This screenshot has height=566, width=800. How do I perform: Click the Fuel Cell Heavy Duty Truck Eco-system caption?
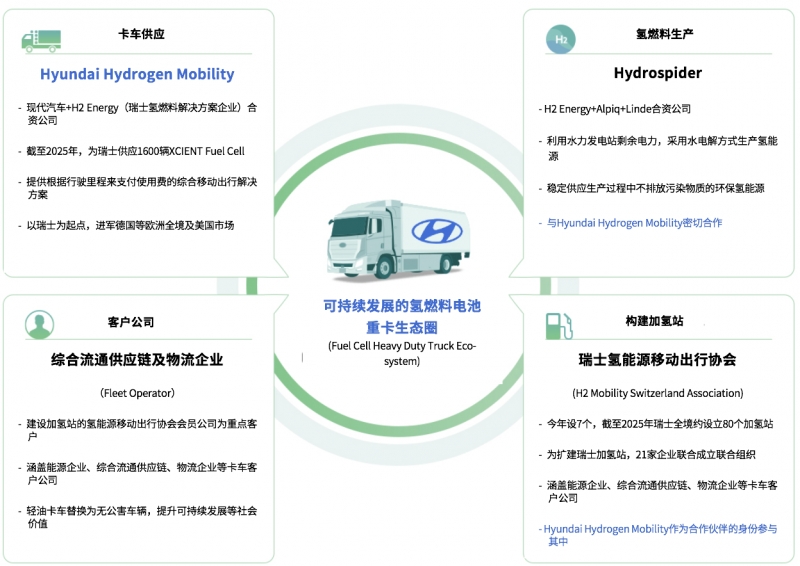pyautogui.click(x=402, y=353)
